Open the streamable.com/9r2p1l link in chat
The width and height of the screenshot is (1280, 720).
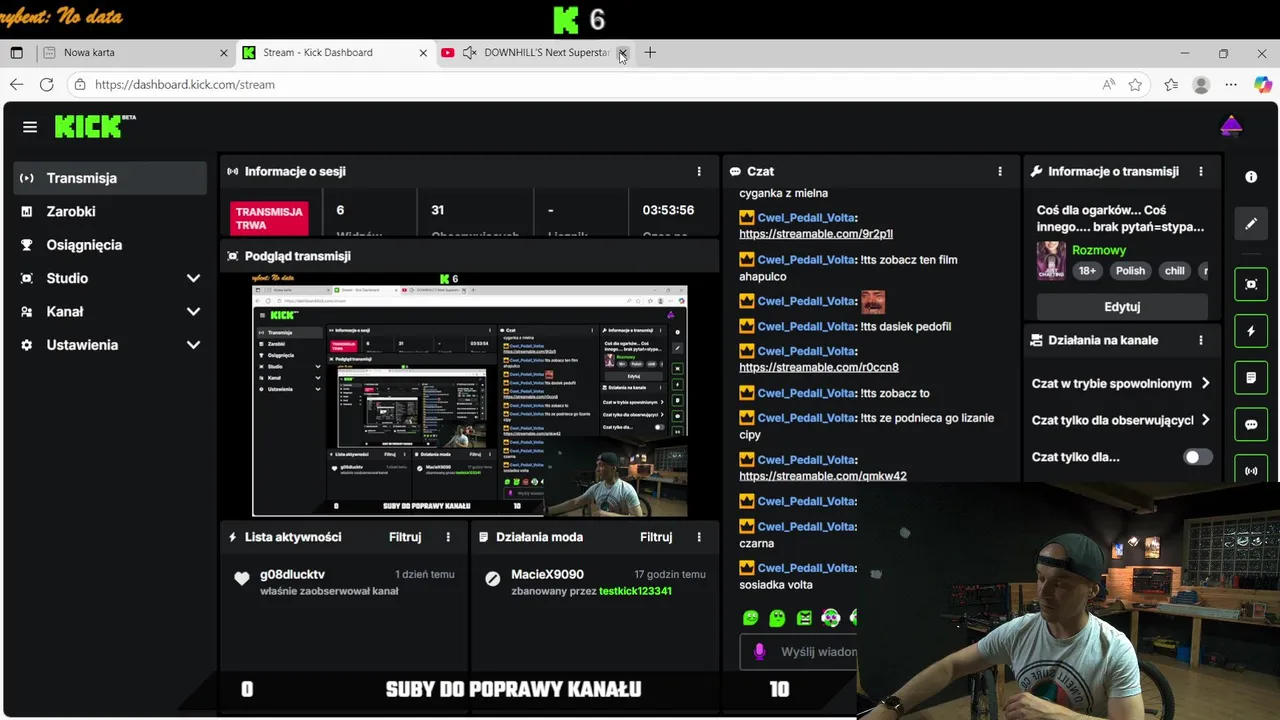(816, 234)
